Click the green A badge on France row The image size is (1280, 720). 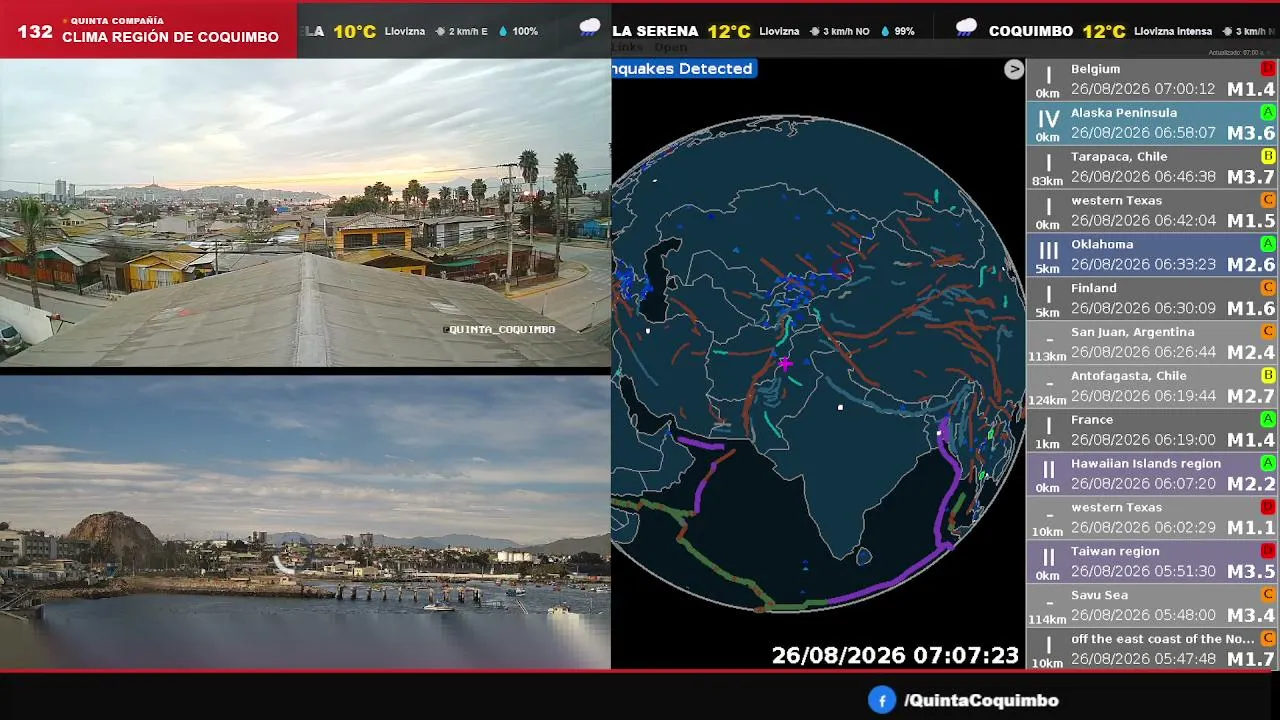pyautogui.click(x=1268, y=419)
